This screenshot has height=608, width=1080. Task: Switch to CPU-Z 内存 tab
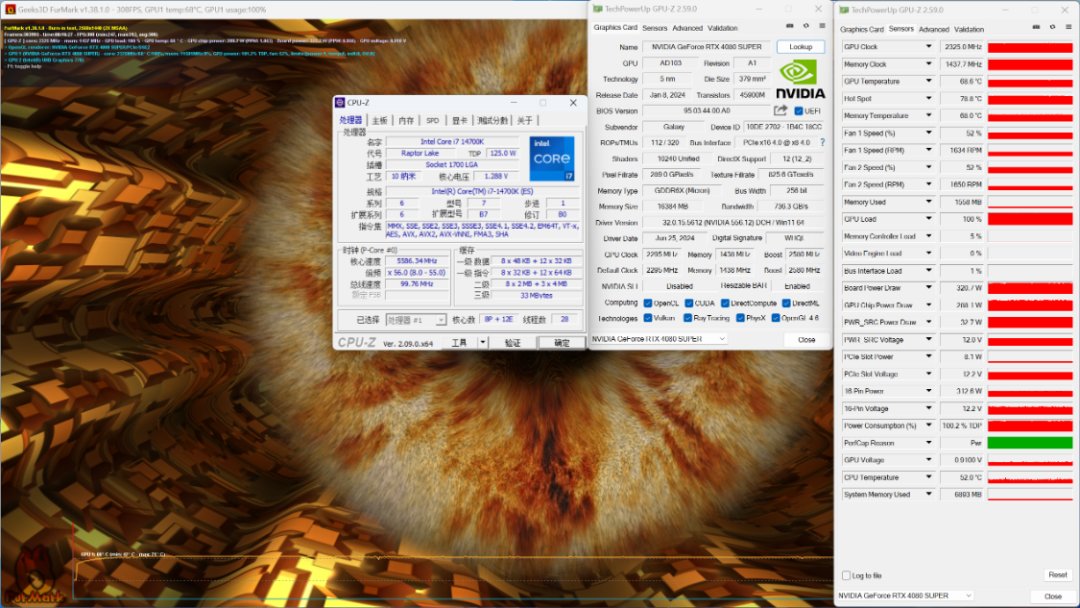point(406,120)
